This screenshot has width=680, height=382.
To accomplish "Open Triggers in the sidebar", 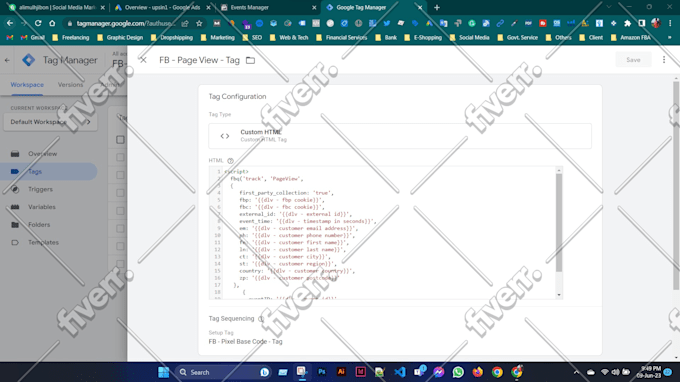I will (40, 189).
